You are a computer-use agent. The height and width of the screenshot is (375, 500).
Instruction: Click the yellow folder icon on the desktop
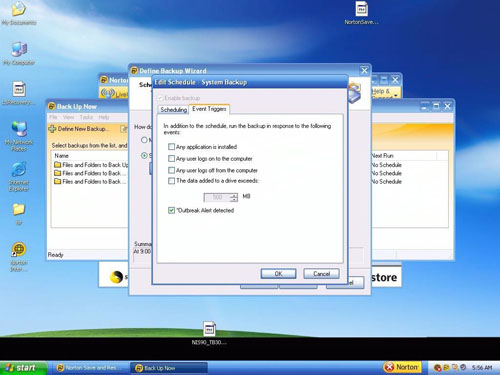tap(19, 209)
